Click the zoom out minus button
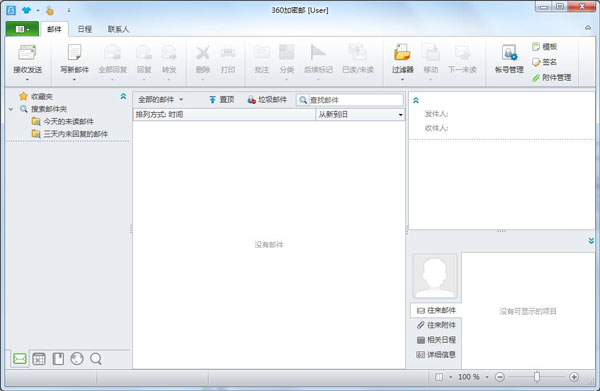 coord(499,377)
